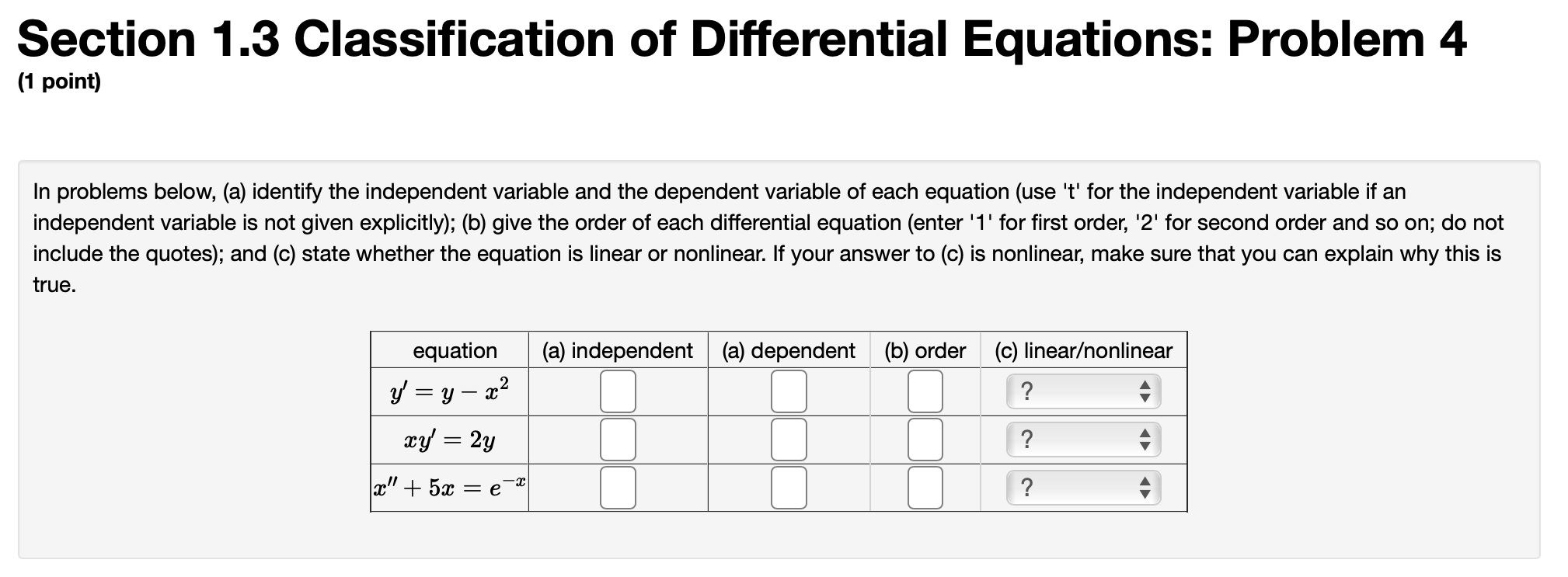
Task: Click the up/down arrows on the second dropdown
Action: pyautogui.click(x=1144, y=439)
